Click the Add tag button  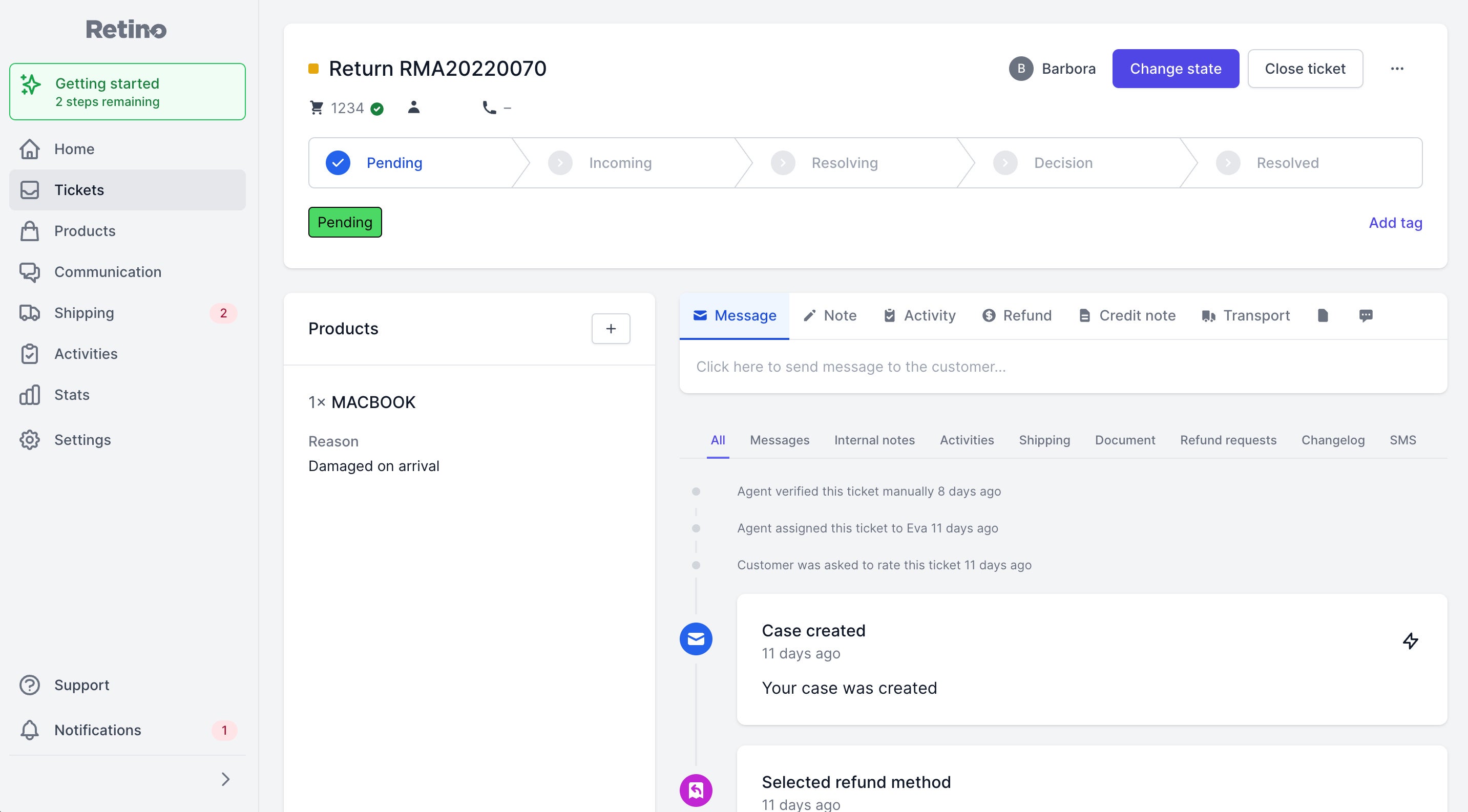click(1395, 222)
